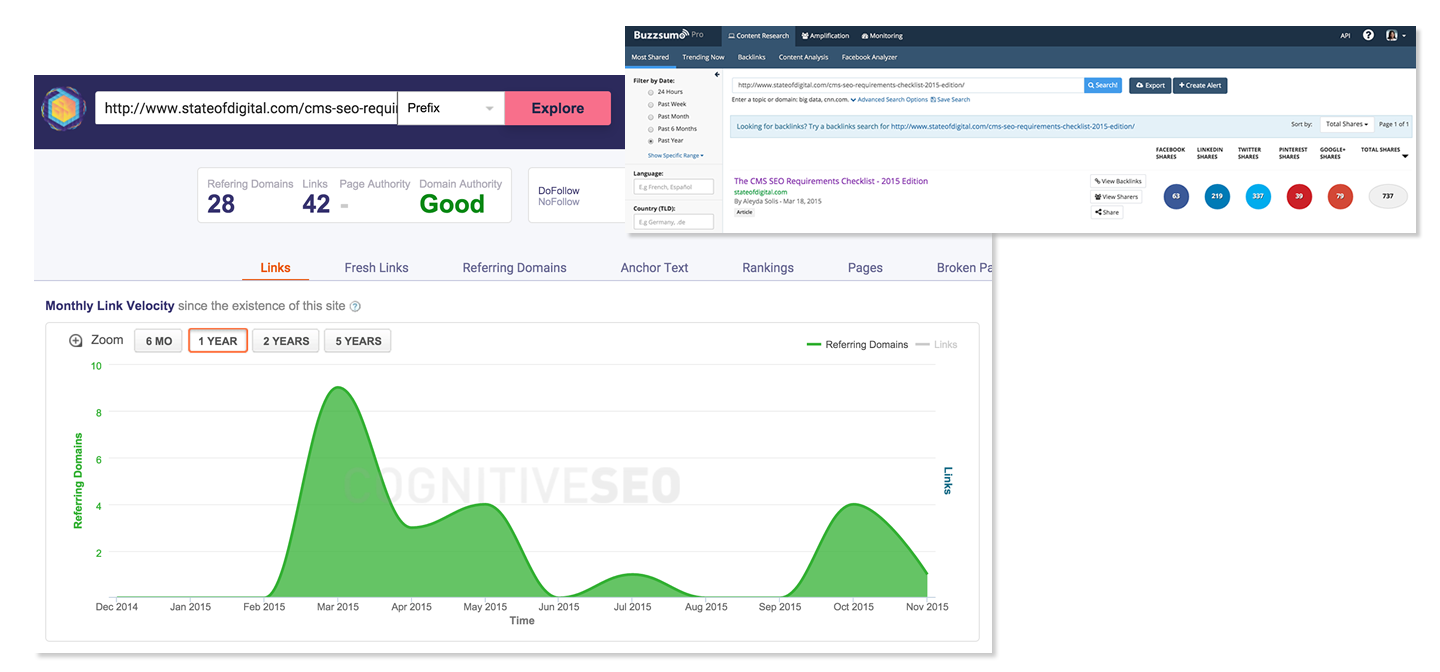Open the Prefix mode dropdown

point(451,108)
